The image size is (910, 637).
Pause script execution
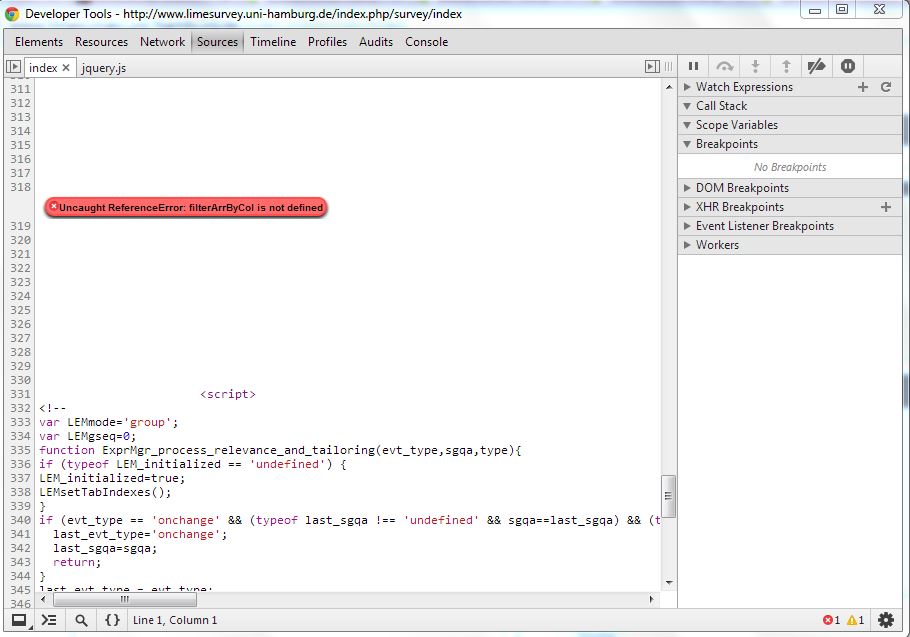coord(694,66)
